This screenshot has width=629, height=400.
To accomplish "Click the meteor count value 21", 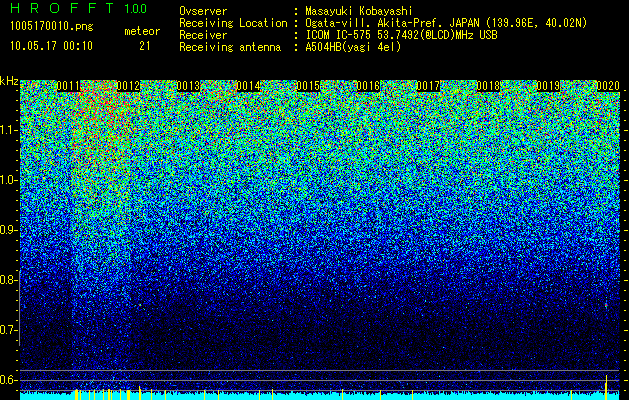I will click(145, 46).
